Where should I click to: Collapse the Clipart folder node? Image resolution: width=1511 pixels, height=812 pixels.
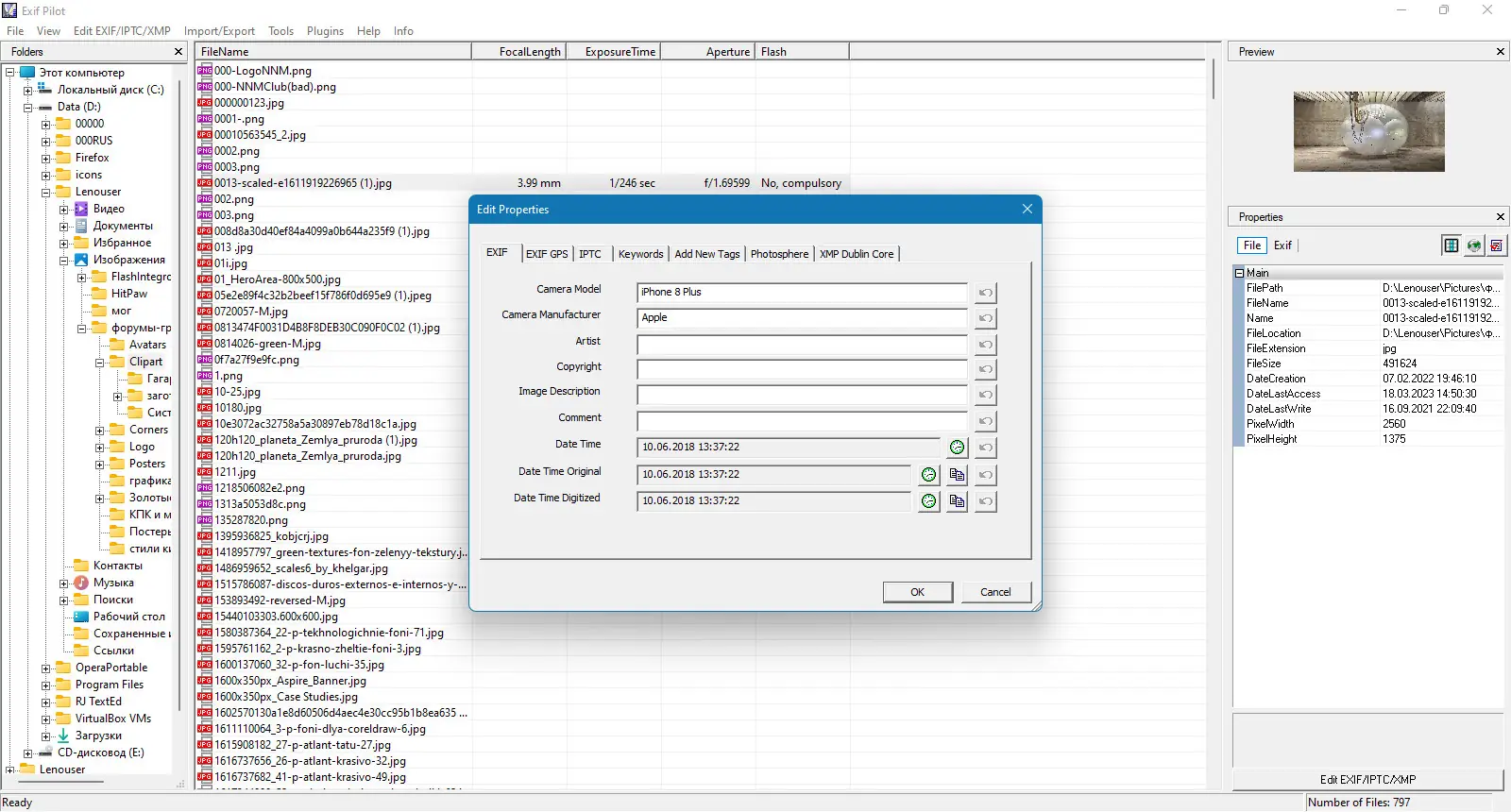pyautogui.click(x=99, y=363)
